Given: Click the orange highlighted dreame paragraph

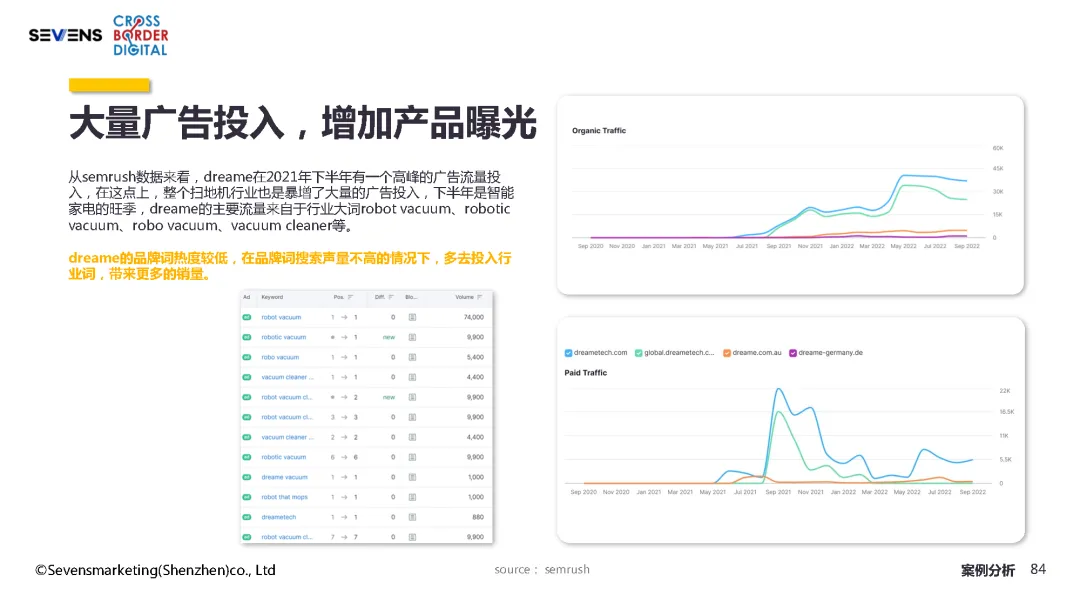Looking at the screenshot, I should 290,266.
